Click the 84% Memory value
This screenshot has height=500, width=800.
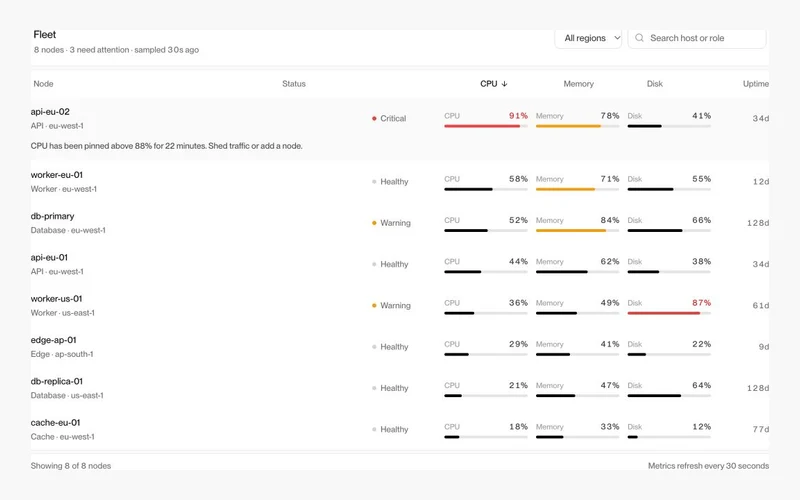(x=610, y=220)
